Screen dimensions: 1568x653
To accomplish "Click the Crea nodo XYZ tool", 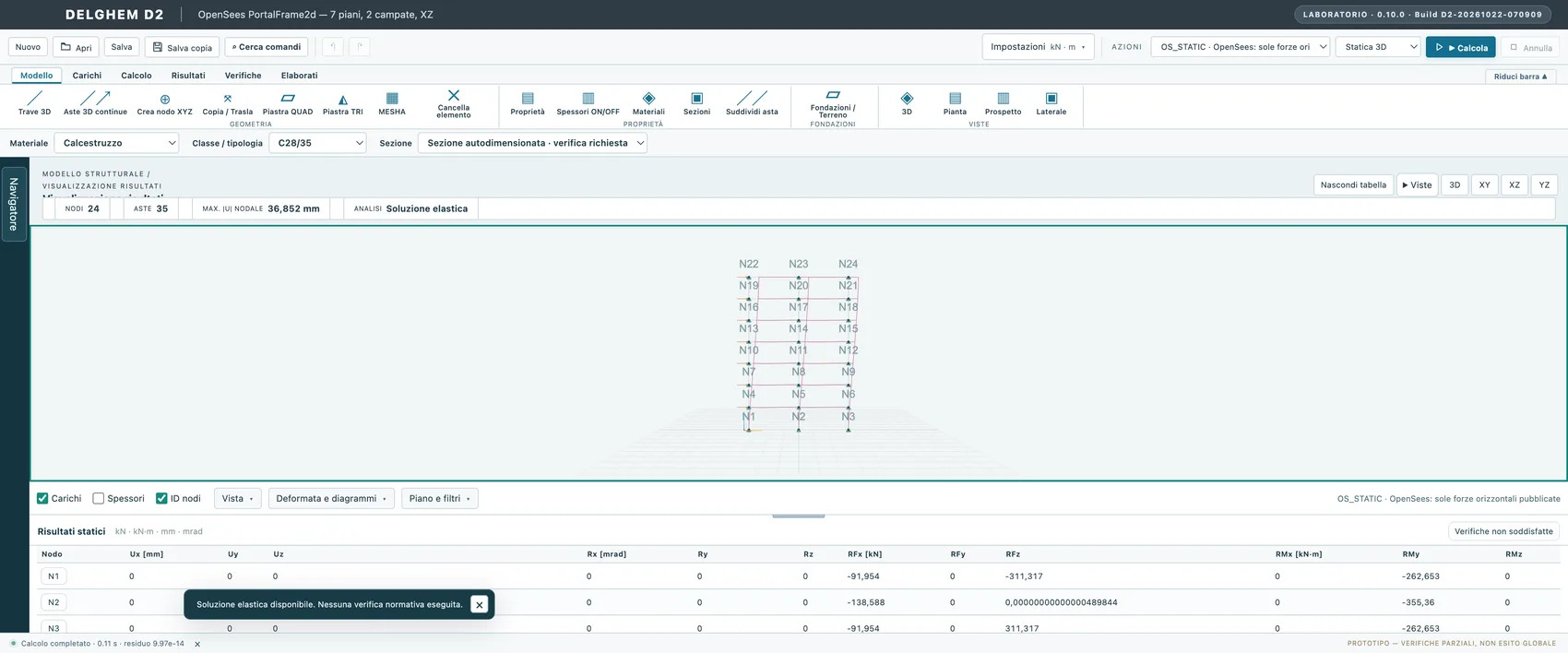I will 165,103.
